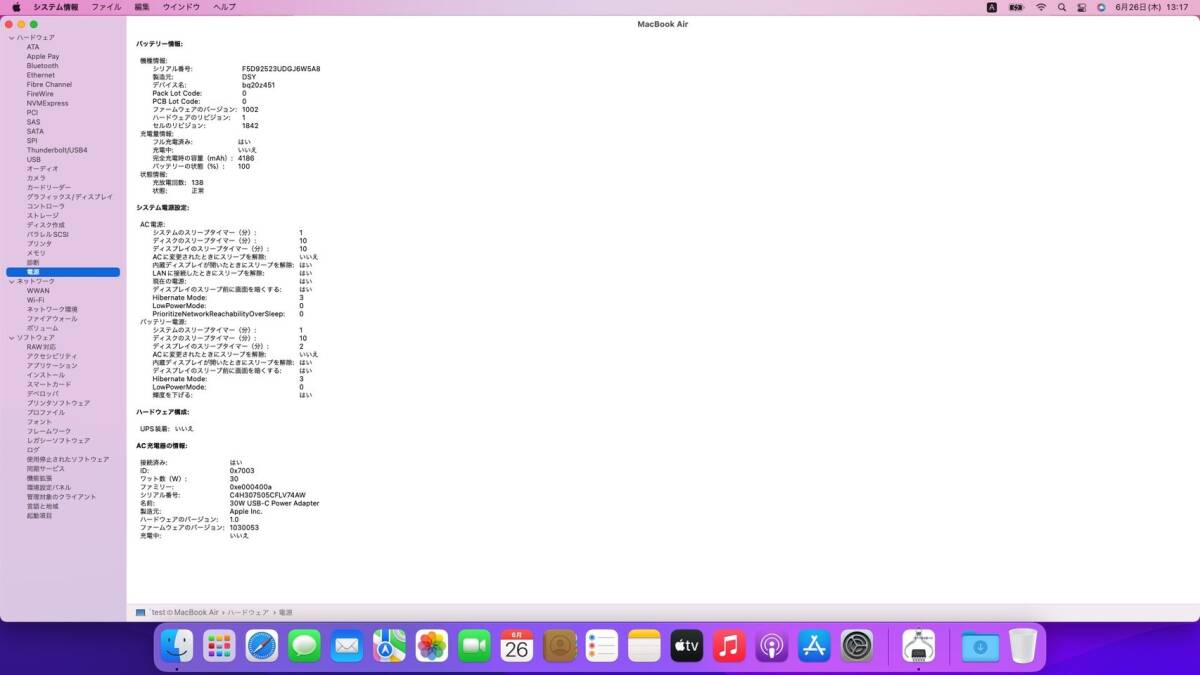The height and width of the screenshot is (675, 1200).
Task: Open the 編集 menu
Action: pos(142,7)
